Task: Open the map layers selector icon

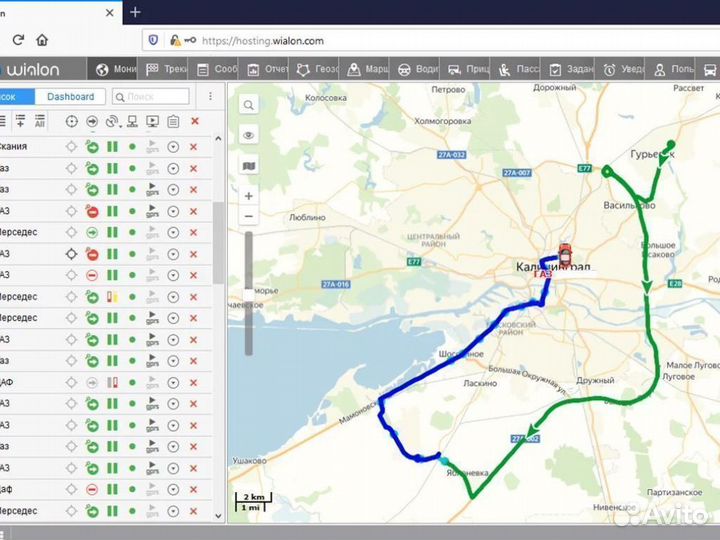Action: [248, 165]
